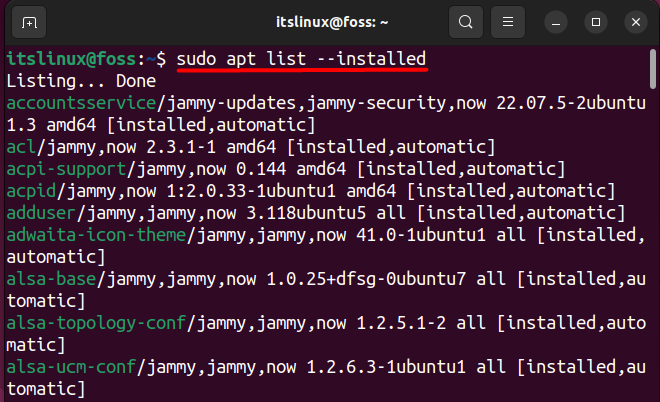Click the adwaita-icon-theme package name
660x402 pixels.
click(x=91, y=234)
